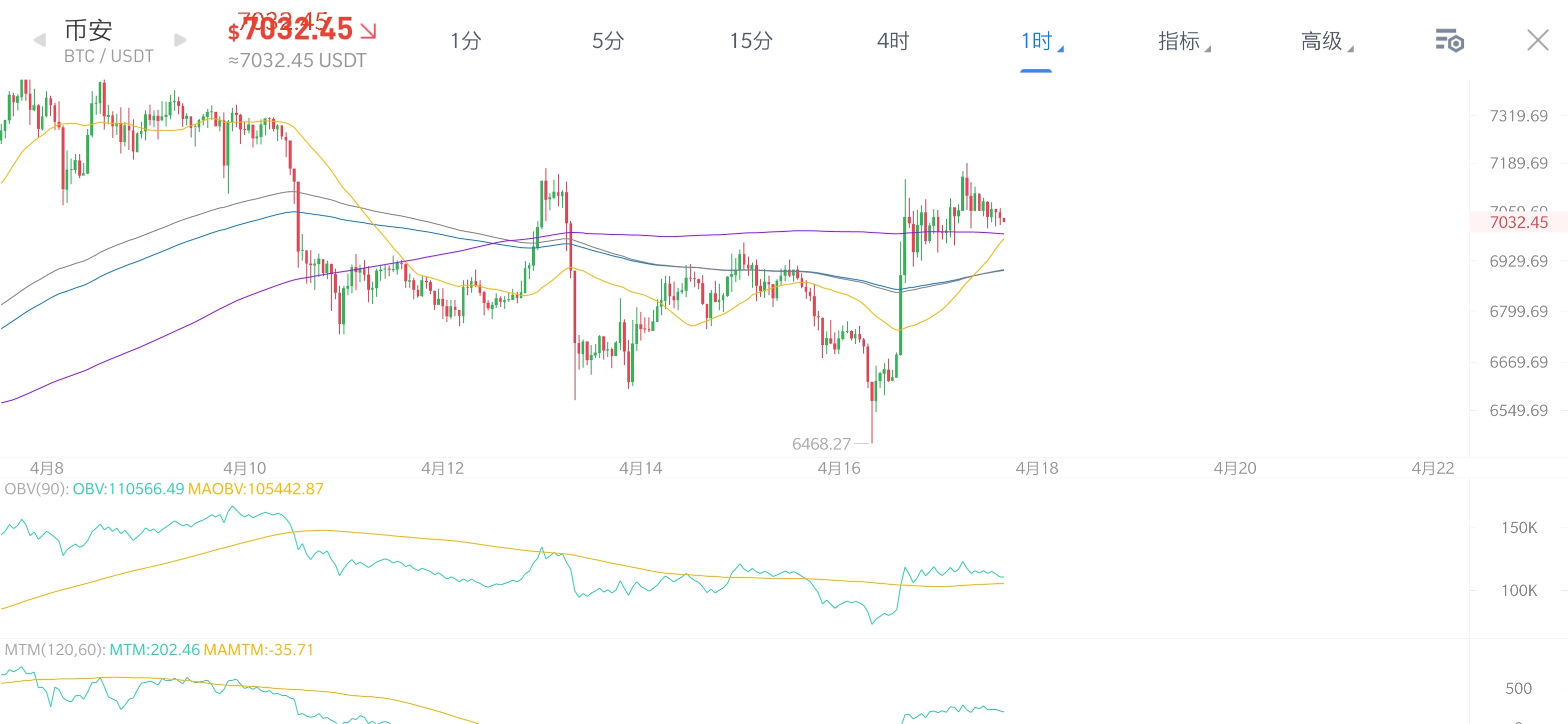Close the chart view with X
Screen dimensions: 1568x724
pos(1537,41)
